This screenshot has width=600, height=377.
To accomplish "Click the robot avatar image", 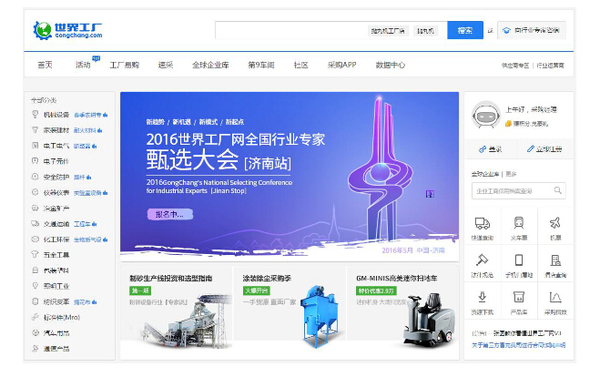I will 486,115.
